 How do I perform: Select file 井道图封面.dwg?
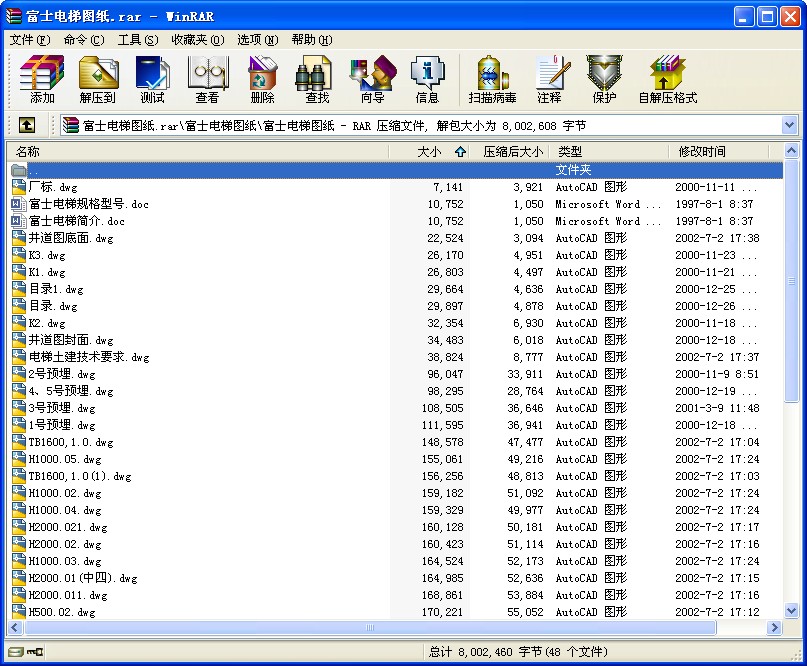point(71,340)
